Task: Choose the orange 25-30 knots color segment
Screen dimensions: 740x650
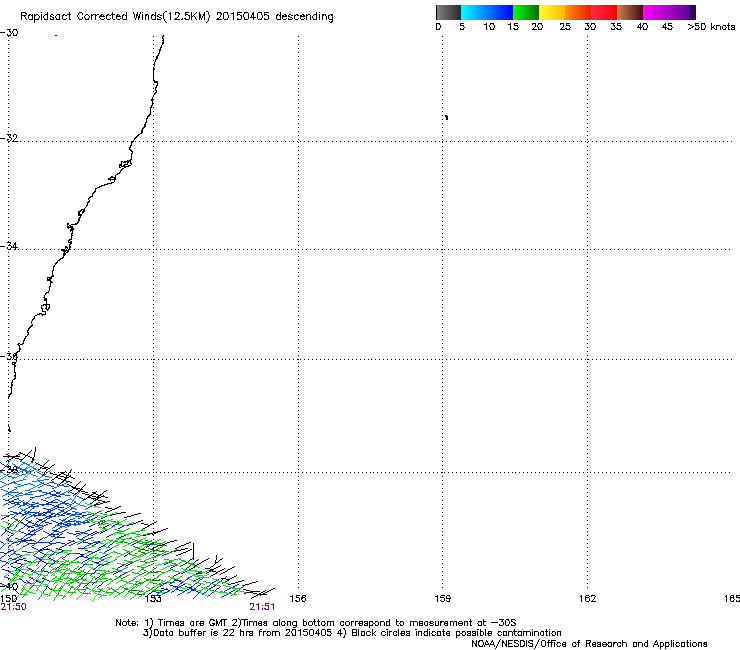Action: pyautogui.click(x=578, y=12)
